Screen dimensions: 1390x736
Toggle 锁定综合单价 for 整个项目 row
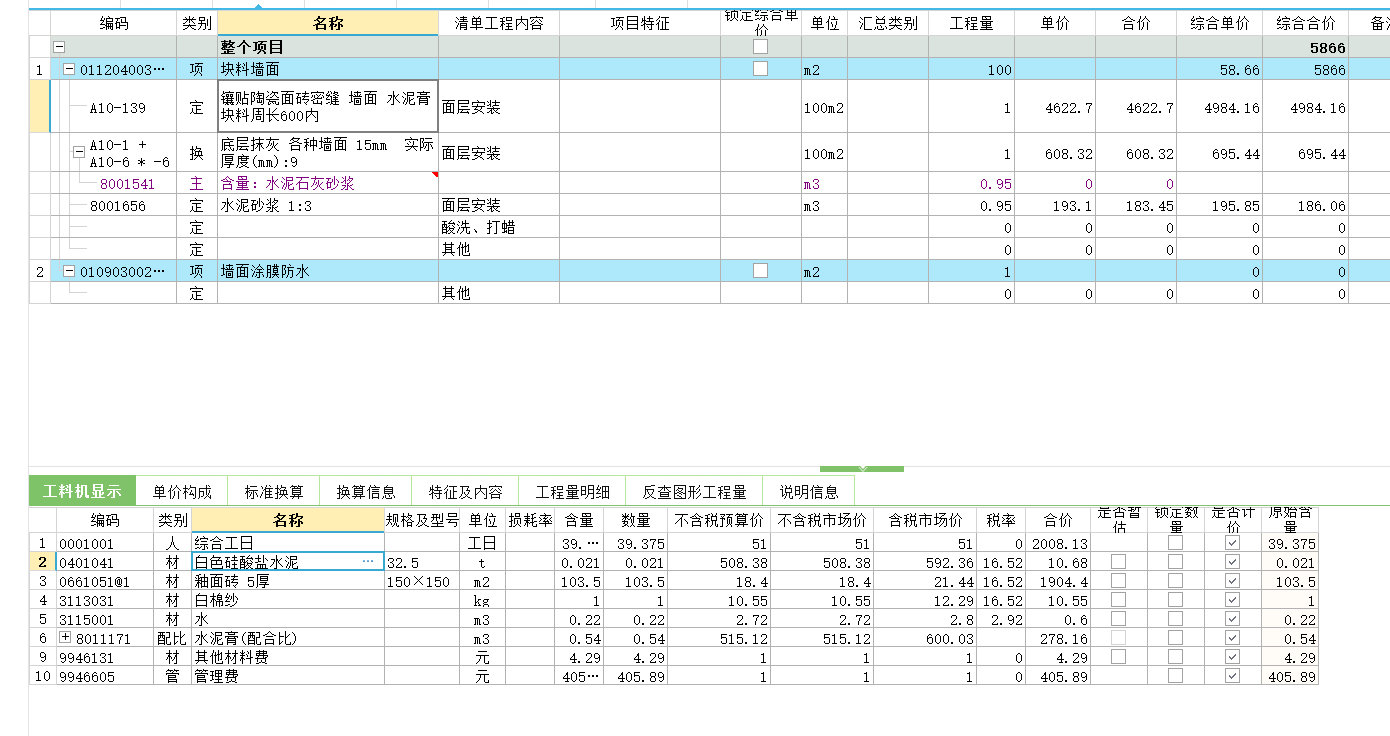(x=761, y=46)
